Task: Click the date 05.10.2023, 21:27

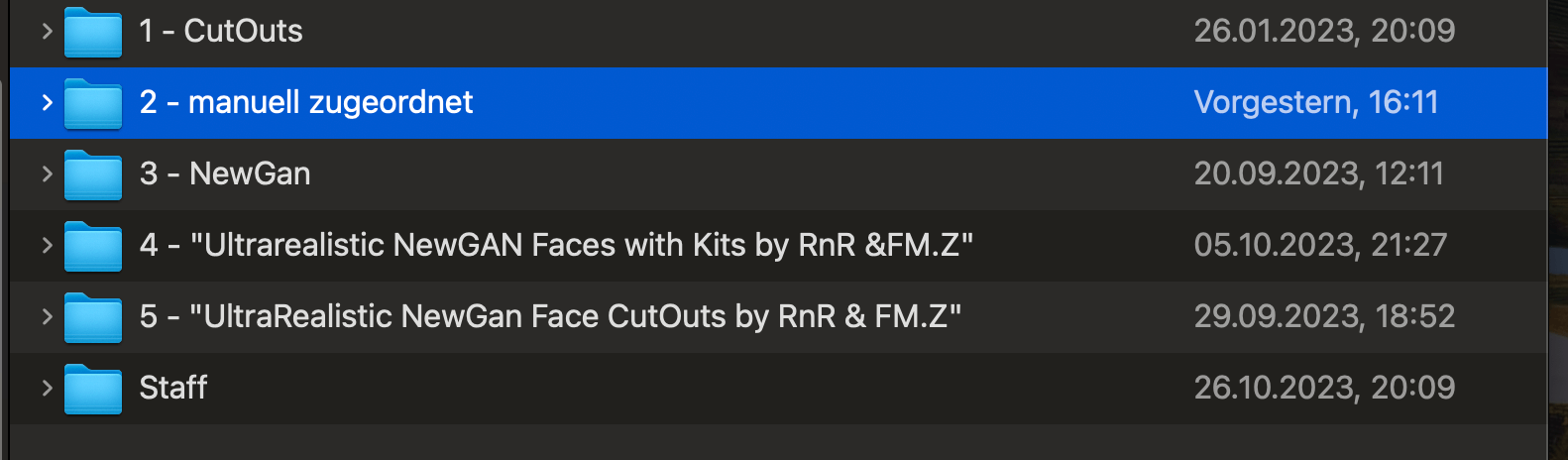Action: [1321, 245]
